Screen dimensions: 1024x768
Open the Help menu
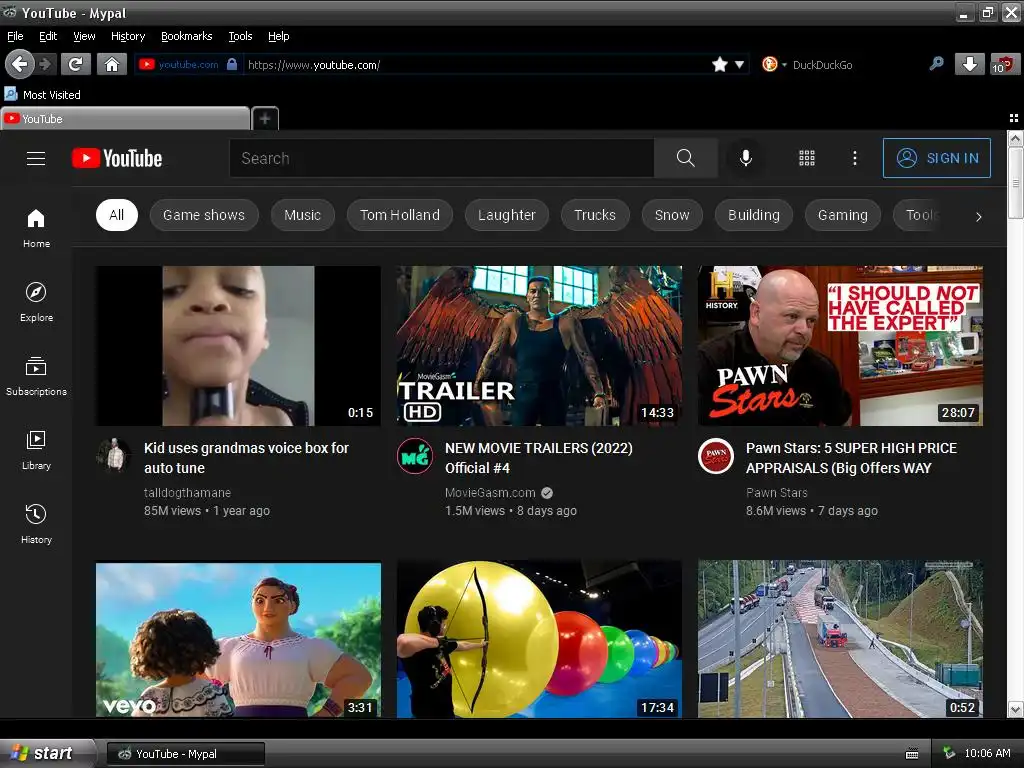(x=278, y=36)
